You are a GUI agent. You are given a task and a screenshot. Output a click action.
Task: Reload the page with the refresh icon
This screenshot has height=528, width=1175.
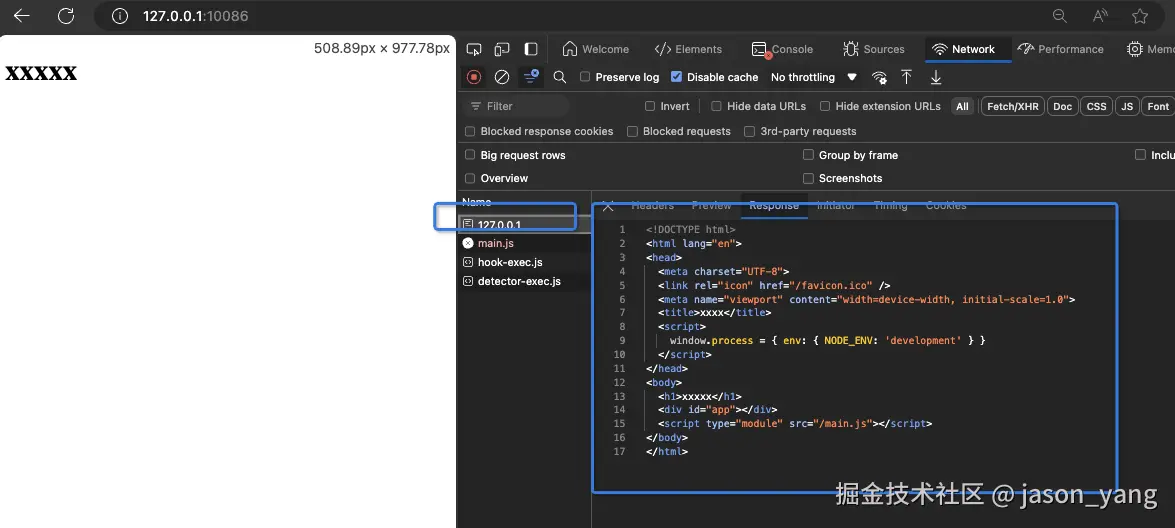pyautogui.click(x=66, y=16)
